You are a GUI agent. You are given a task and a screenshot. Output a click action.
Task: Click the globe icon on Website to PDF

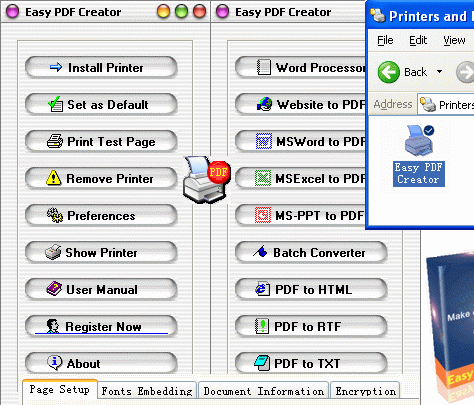click(264, 104)
